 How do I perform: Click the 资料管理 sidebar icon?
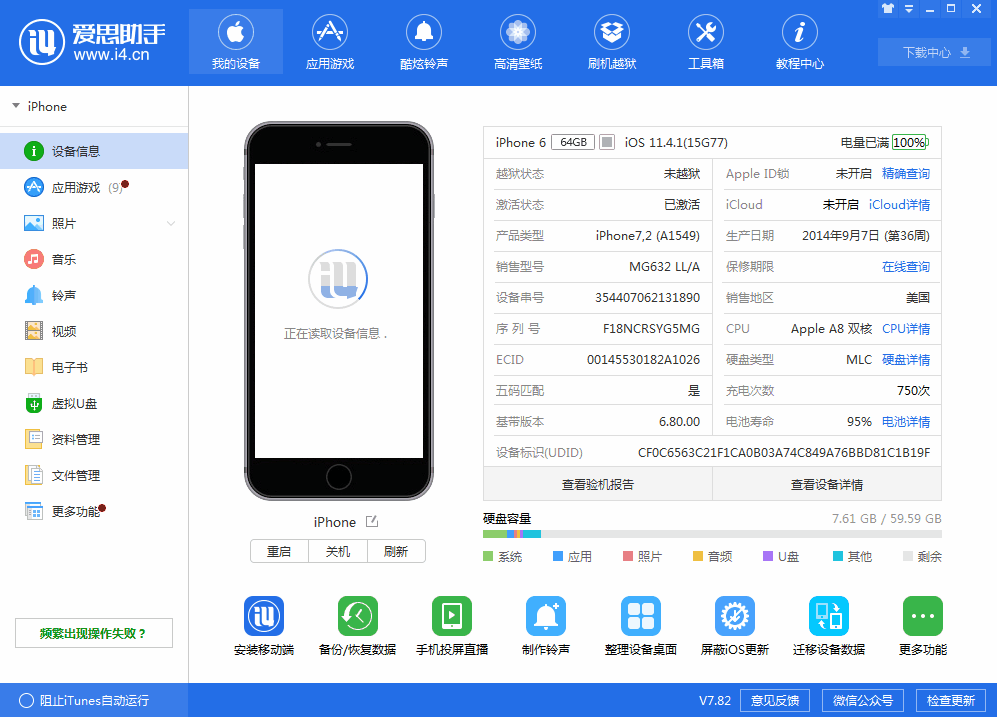[34, 439]
